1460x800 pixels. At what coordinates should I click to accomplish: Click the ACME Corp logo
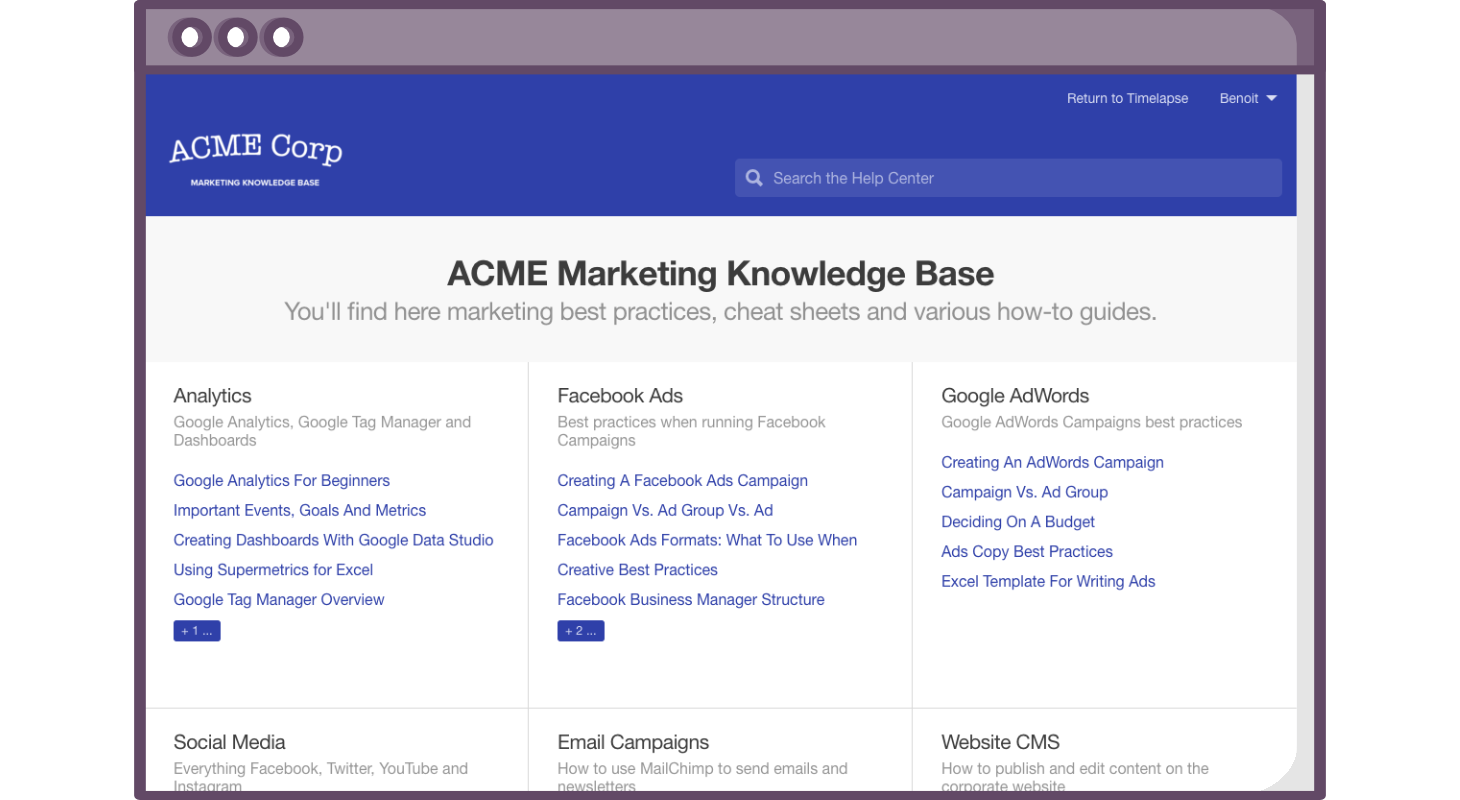tap(256, 149)
